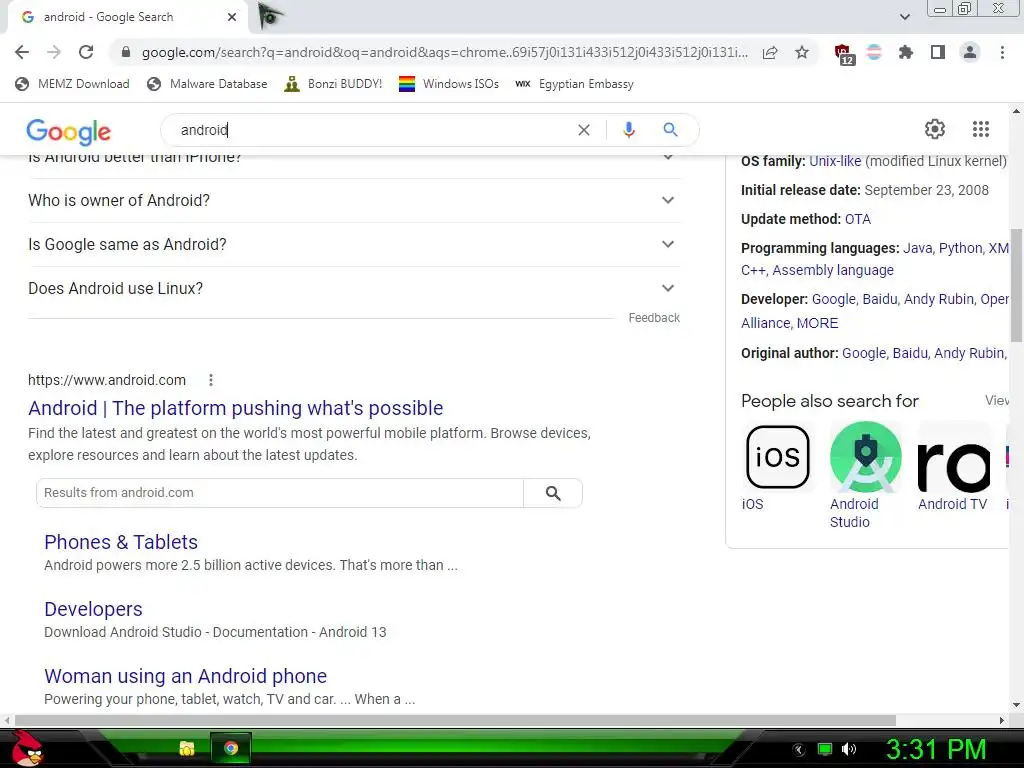Go to Google home via the logo
The width and height of the screenshot is (1024, 768).
(x=69, y=132)
